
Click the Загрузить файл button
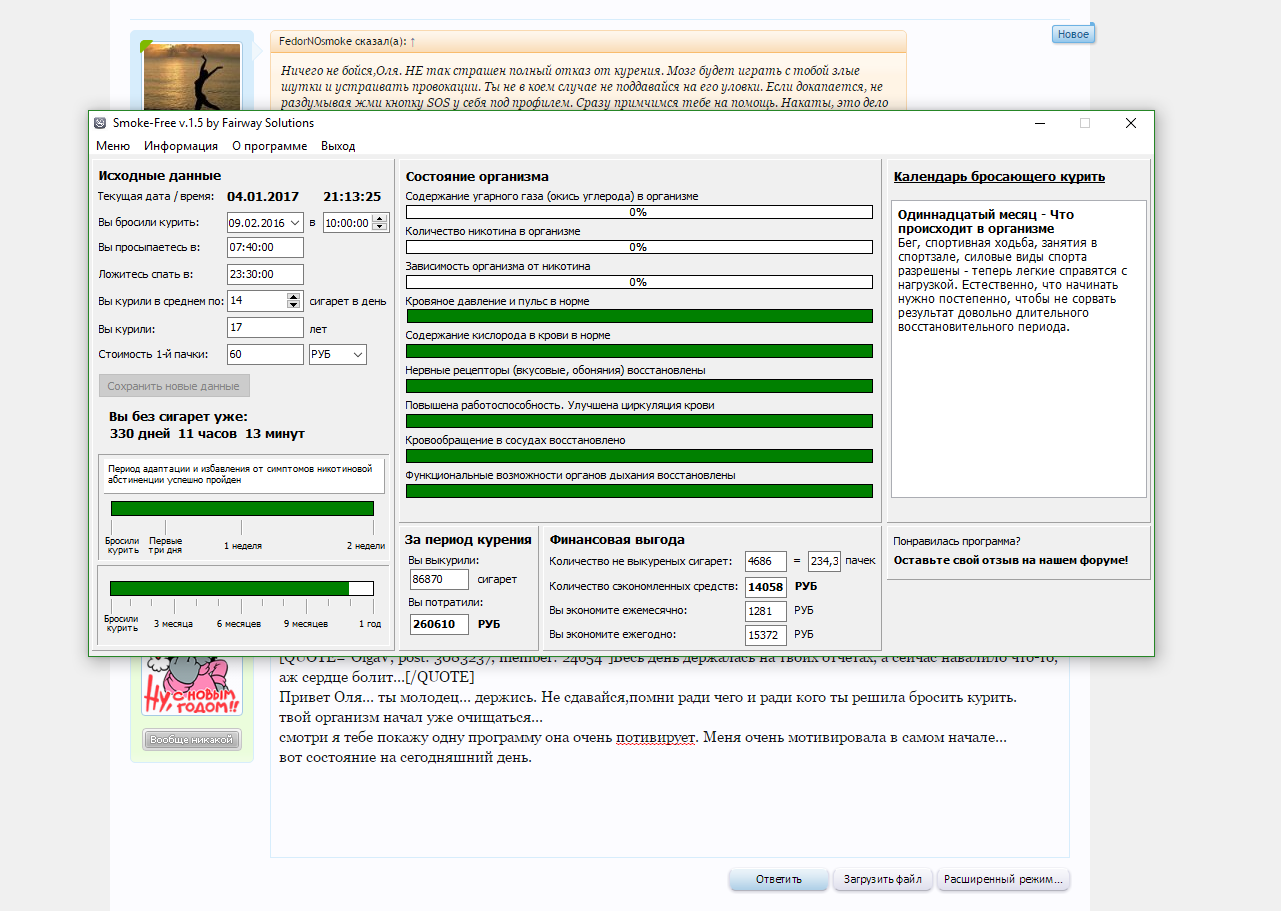click(x=883, y=880)
